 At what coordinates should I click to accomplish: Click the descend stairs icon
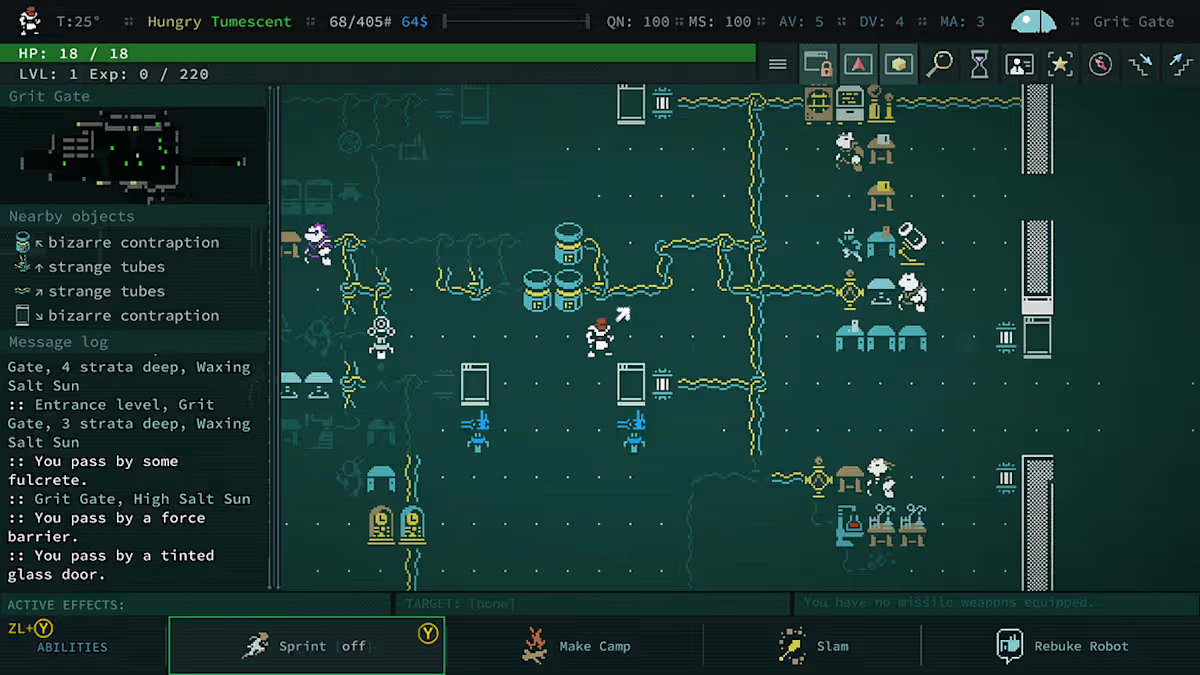tap(1140, 65)
